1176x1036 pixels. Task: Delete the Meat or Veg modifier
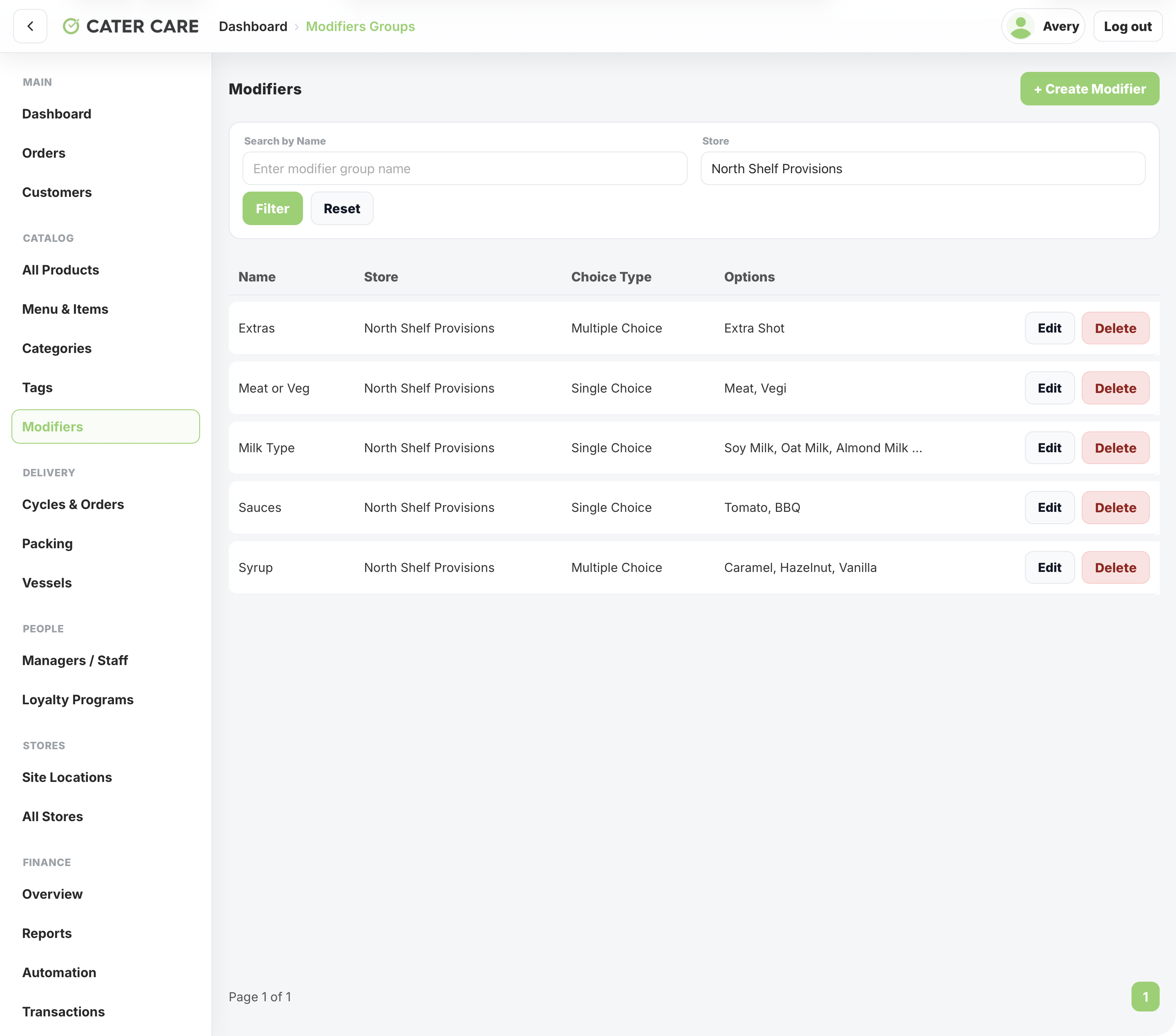1115,388
